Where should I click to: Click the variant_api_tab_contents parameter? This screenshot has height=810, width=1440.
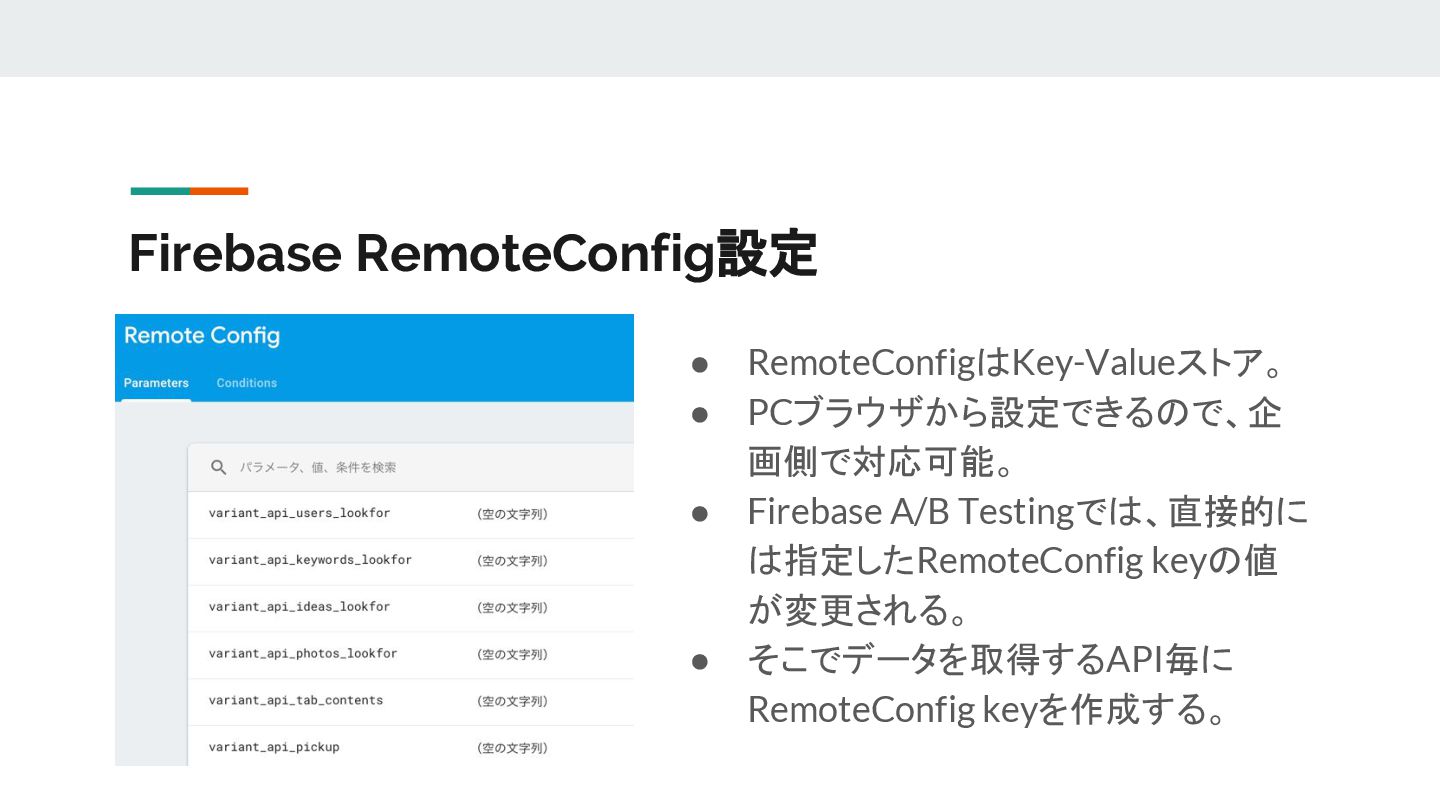coord(296,701)
